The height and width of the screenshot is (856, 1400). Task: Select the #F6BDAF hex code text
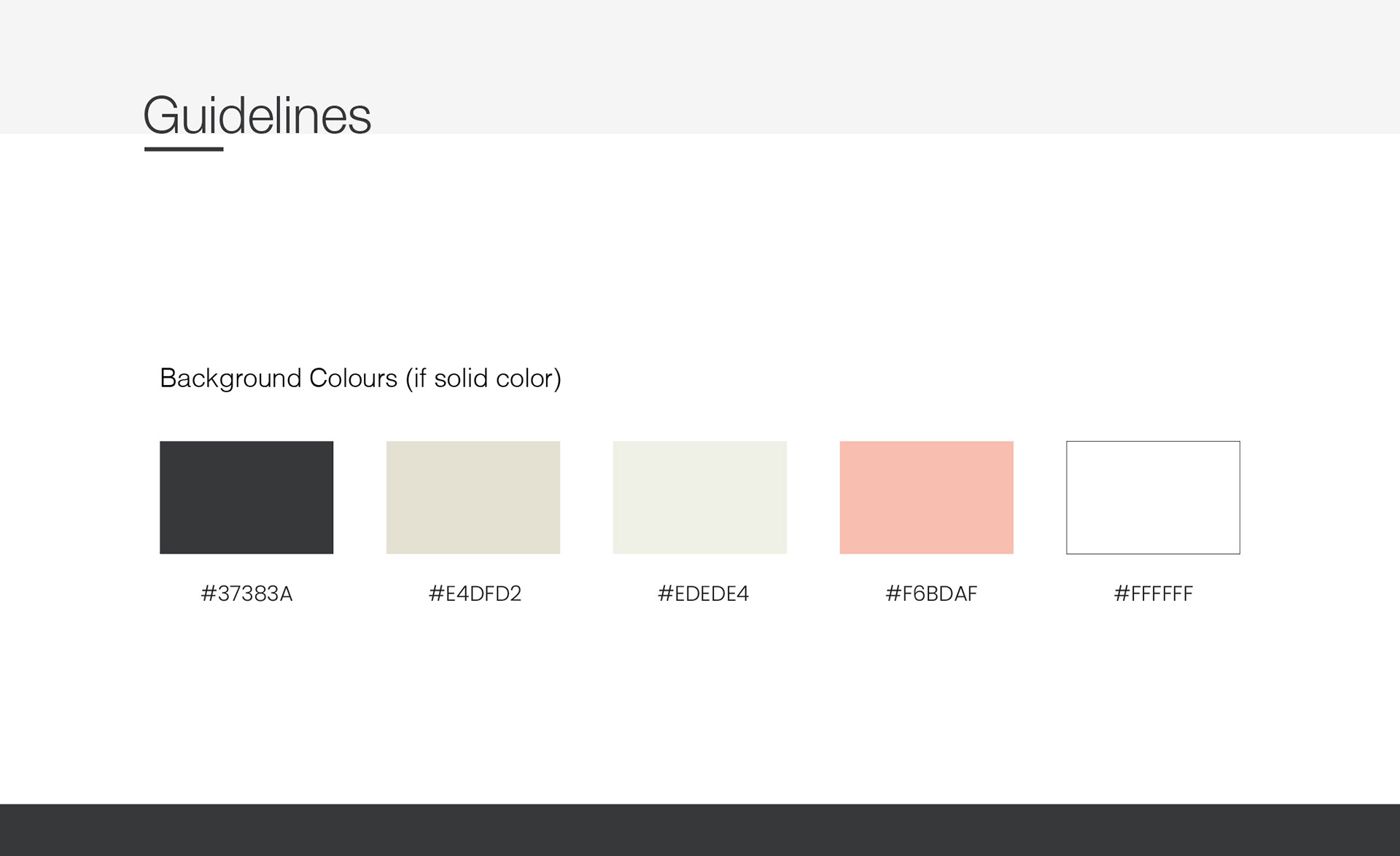tap(930, 594)
